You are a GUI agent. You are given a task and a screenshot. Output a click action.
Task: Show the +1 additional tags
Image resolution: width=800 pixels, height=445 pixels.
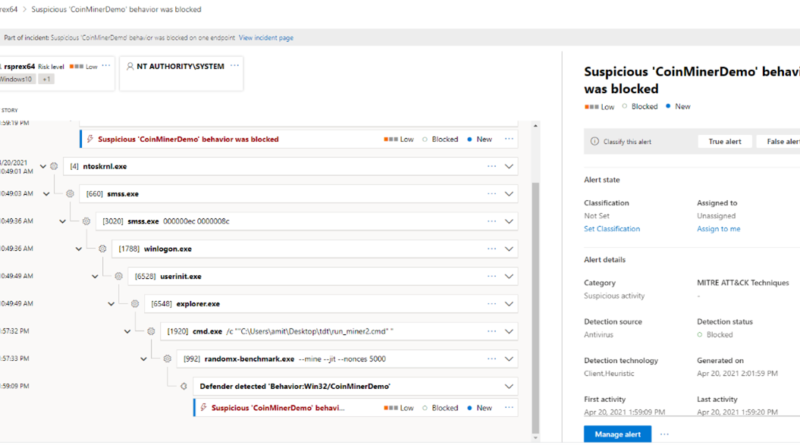click(46, 79)
